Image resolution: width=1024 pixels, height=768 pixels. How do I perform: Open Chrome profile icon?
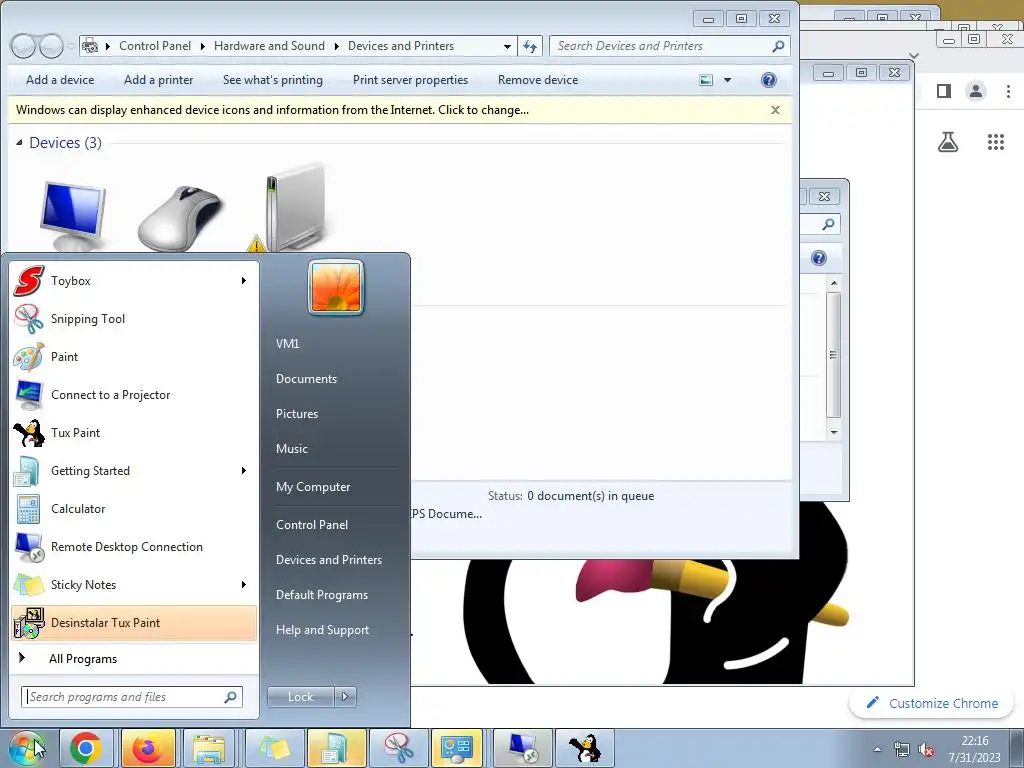coord(976,91)
